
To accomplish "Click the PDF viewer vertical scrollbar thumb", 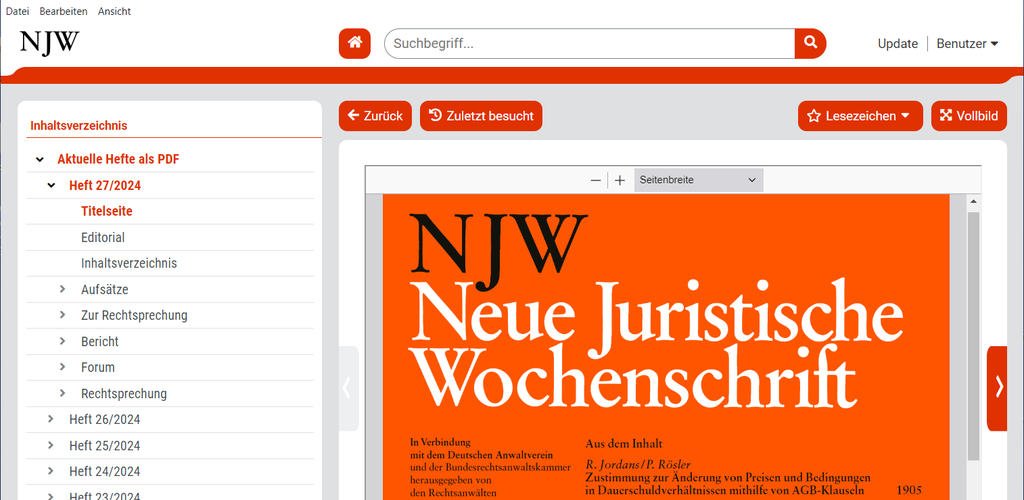I will tap(973, 336).
